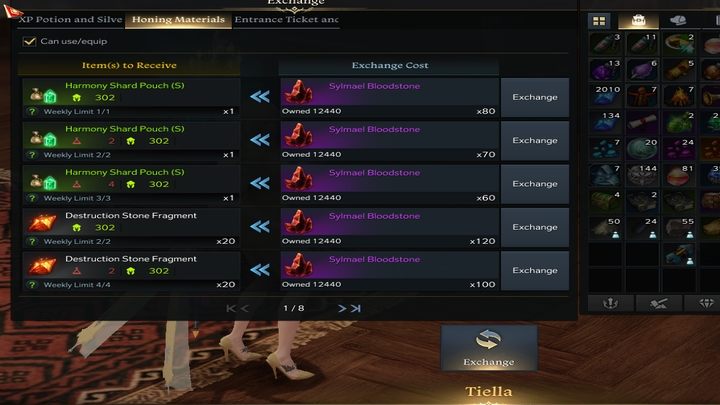Select the bag inventory tab icon

tap(638, 21)
